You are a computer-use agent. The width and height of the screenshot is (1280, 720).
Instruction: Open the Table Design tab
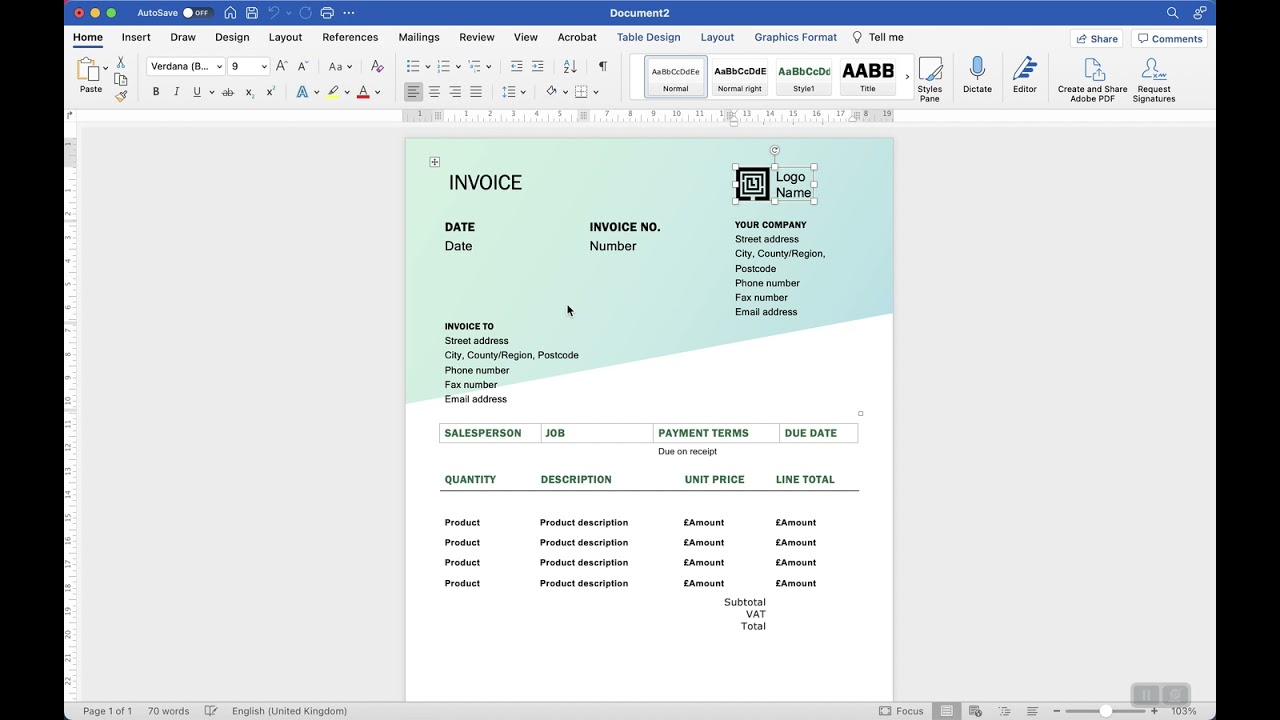coord(648,37)
